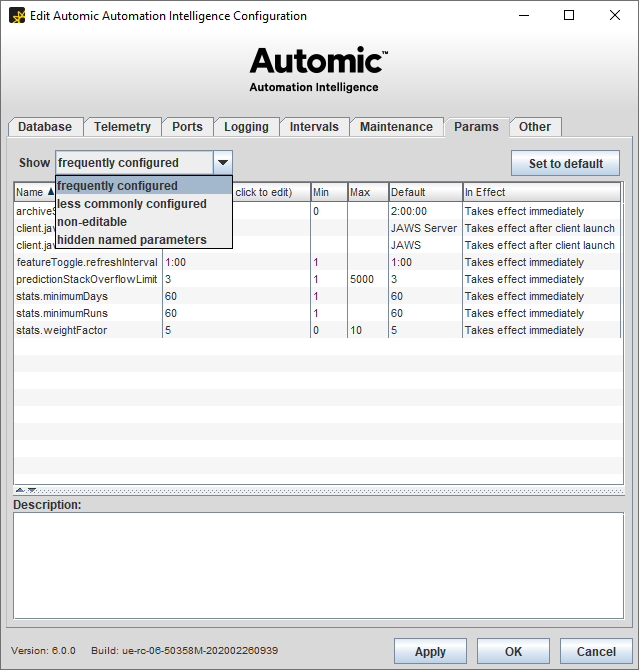Image resolution: width=639 pixels, height=670 pixels.
Task: Open the Intervals tab
Action: (x=314, y=127)
